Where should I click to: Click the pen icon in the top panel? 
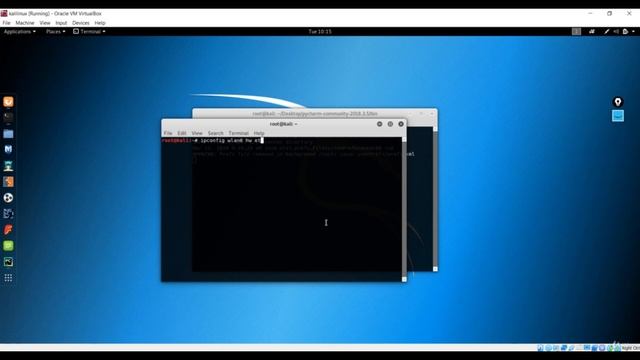607,31
